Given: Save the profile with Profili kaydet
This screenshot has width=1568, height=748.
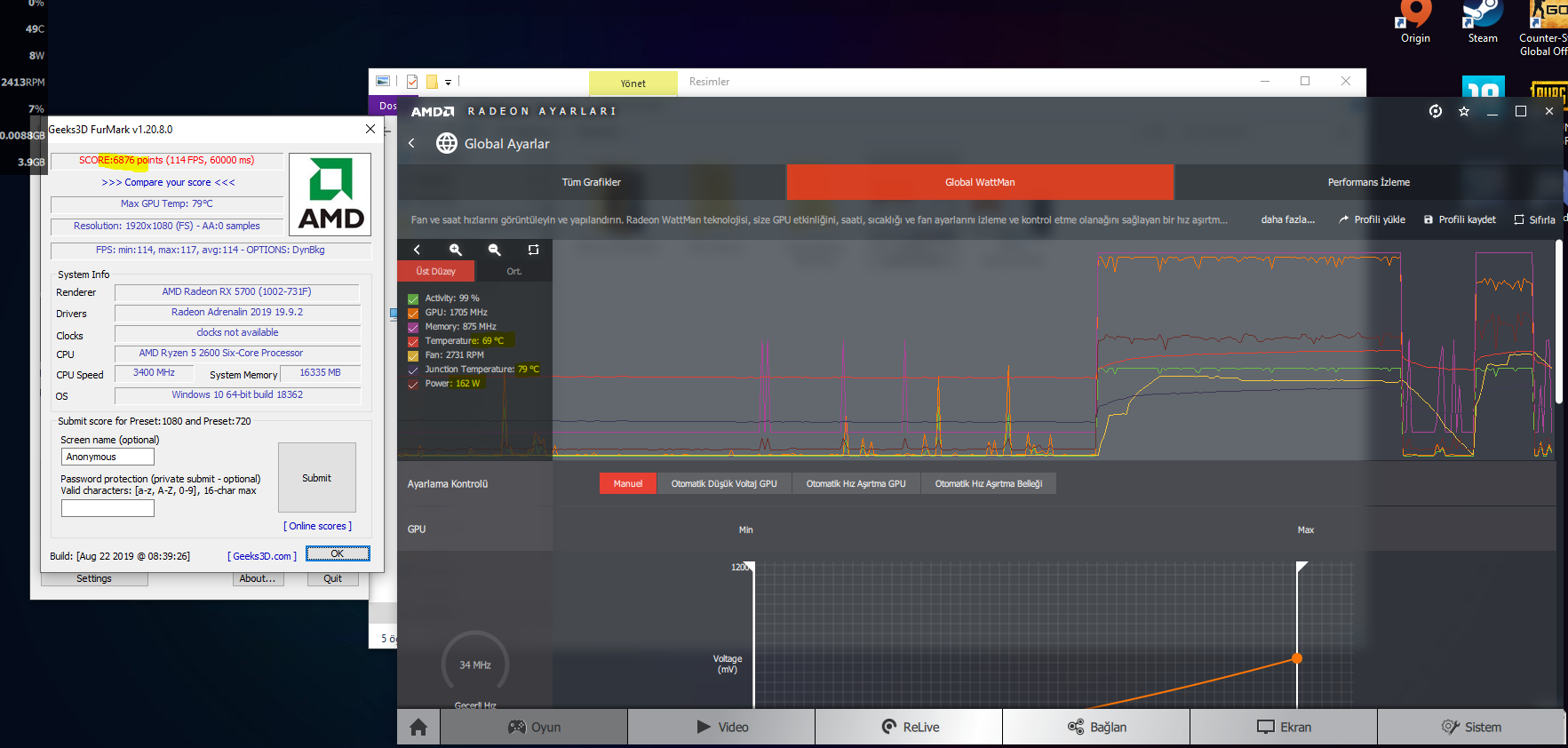Looking at the screenshot, I should [1460, 219].
